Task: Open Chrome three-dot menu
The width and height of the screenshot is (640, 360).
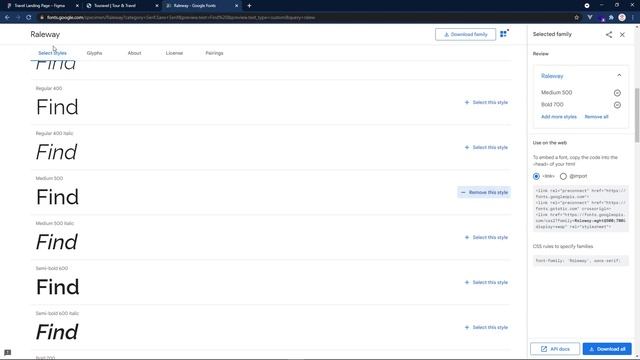Action: click(x=633, y=18)
